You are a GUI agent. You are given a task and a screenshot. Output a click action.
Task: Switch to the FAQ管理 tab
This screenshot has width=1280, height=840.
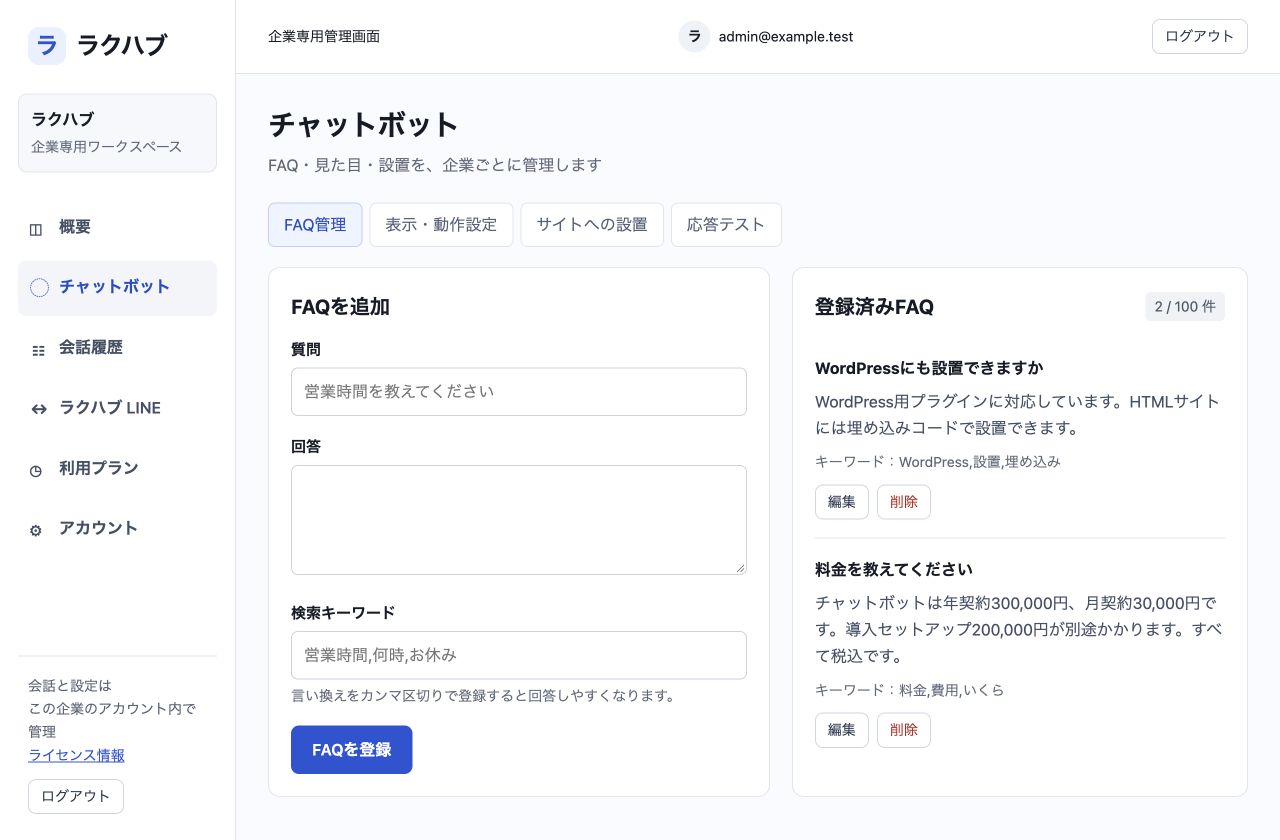pyautogui.click(x=315, y=225)
